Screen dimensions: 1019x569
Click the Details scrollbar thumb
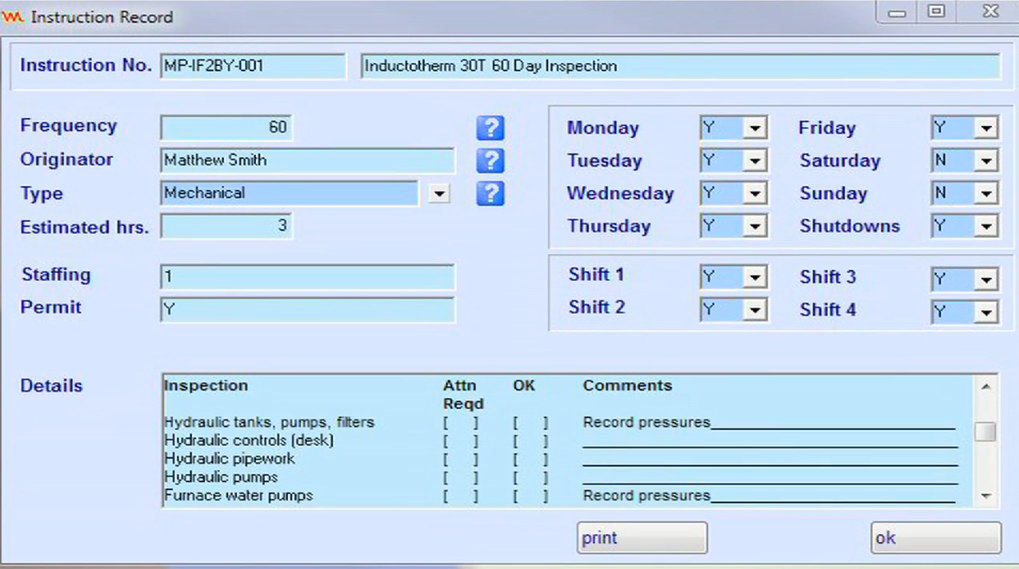[x=985, y=432]
